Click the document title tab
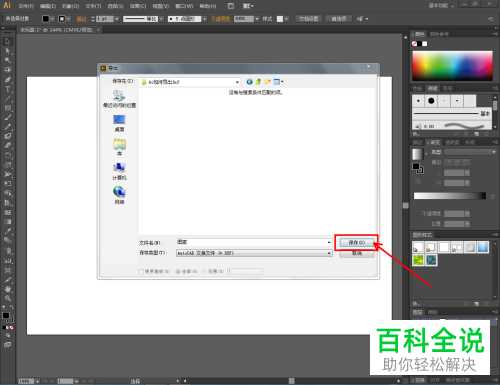 tap(59, 30)
